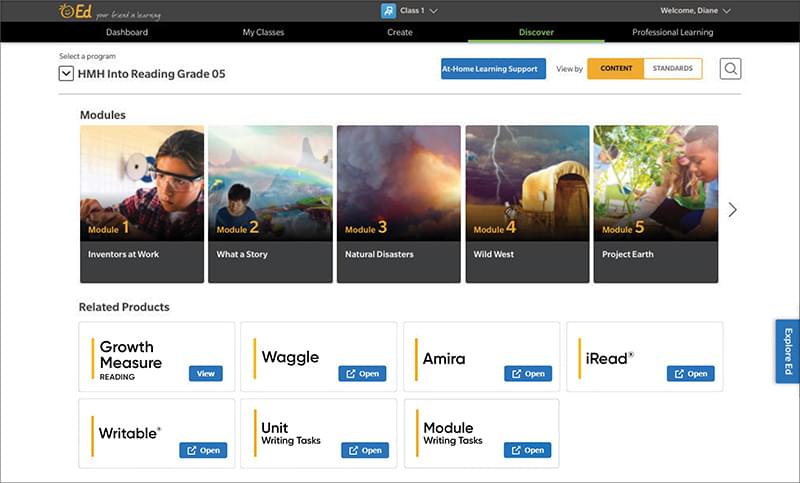Click Open button for iRead
800x483 pixels.
point(690,373)
